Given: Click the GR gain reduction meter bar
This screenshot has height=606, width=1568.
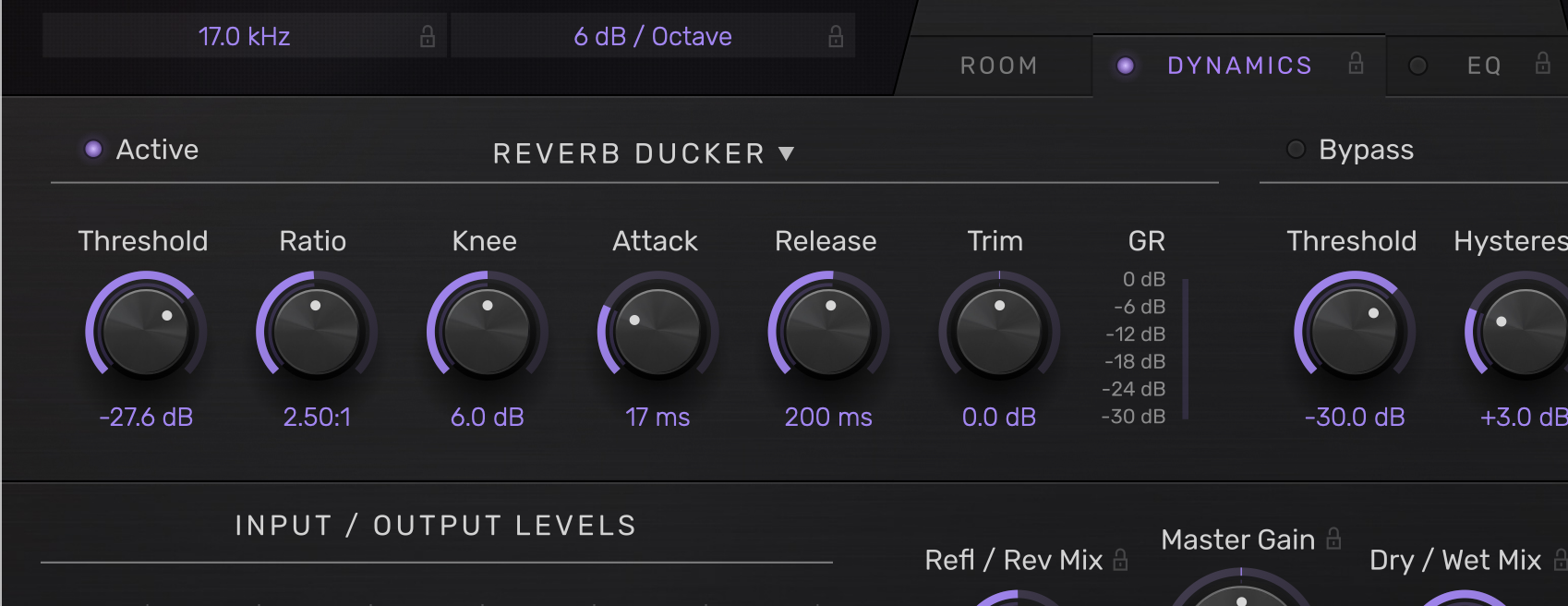Looking at the screenshot, I should click(1185, 348).
